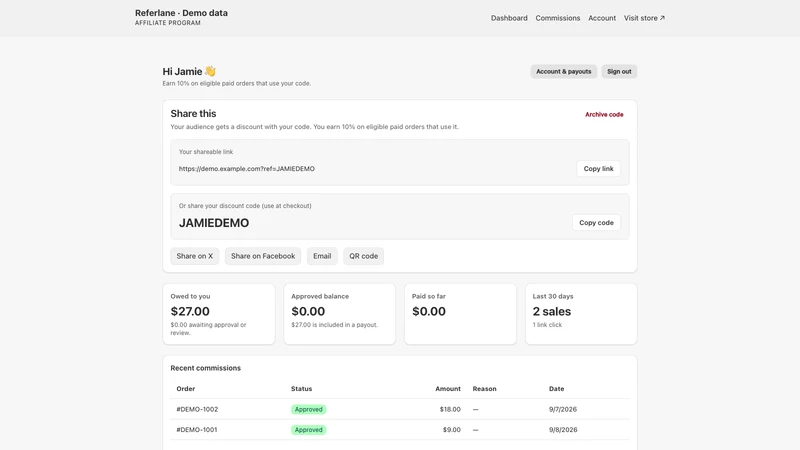This screenshot has width=800, height=450.
Task: Click Share on Facebook button
Action: (263, 256)
